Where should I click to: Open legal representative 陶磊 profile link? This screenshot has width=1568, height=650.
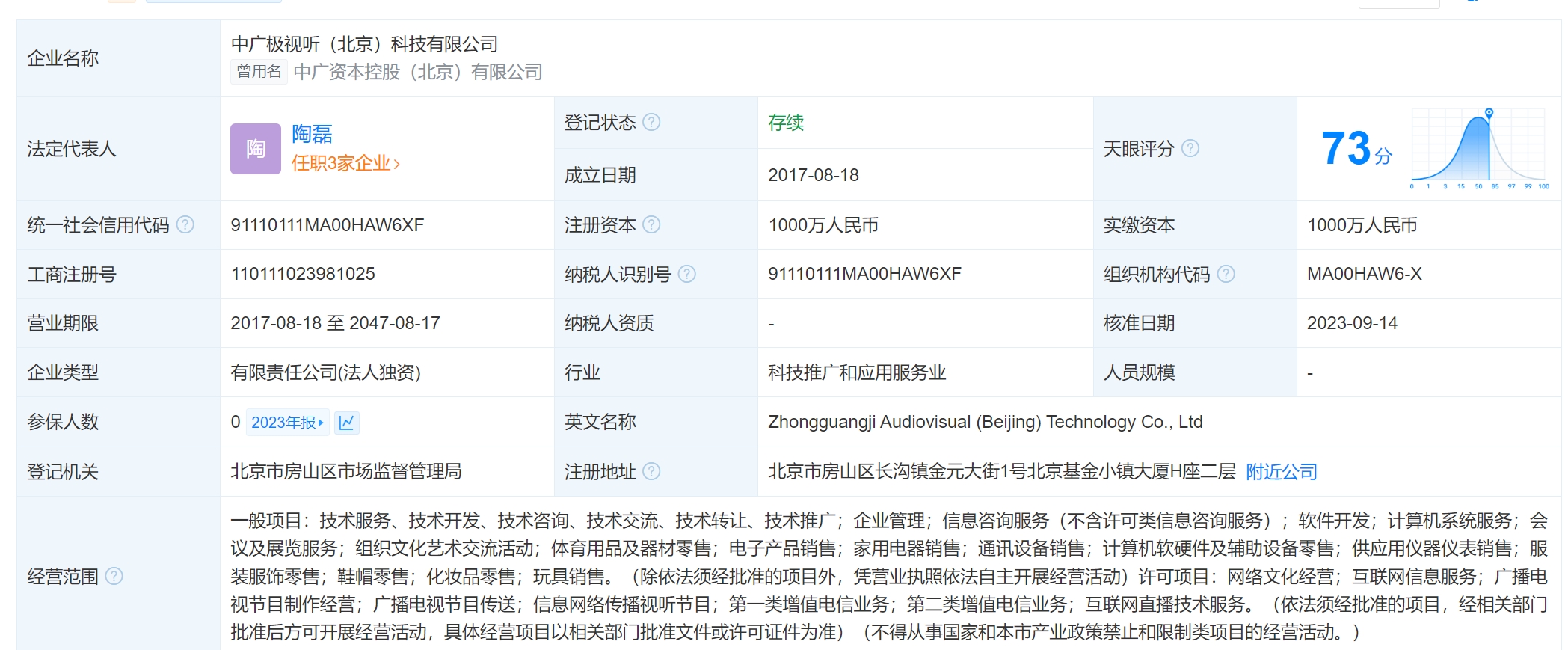coord(312,134)
